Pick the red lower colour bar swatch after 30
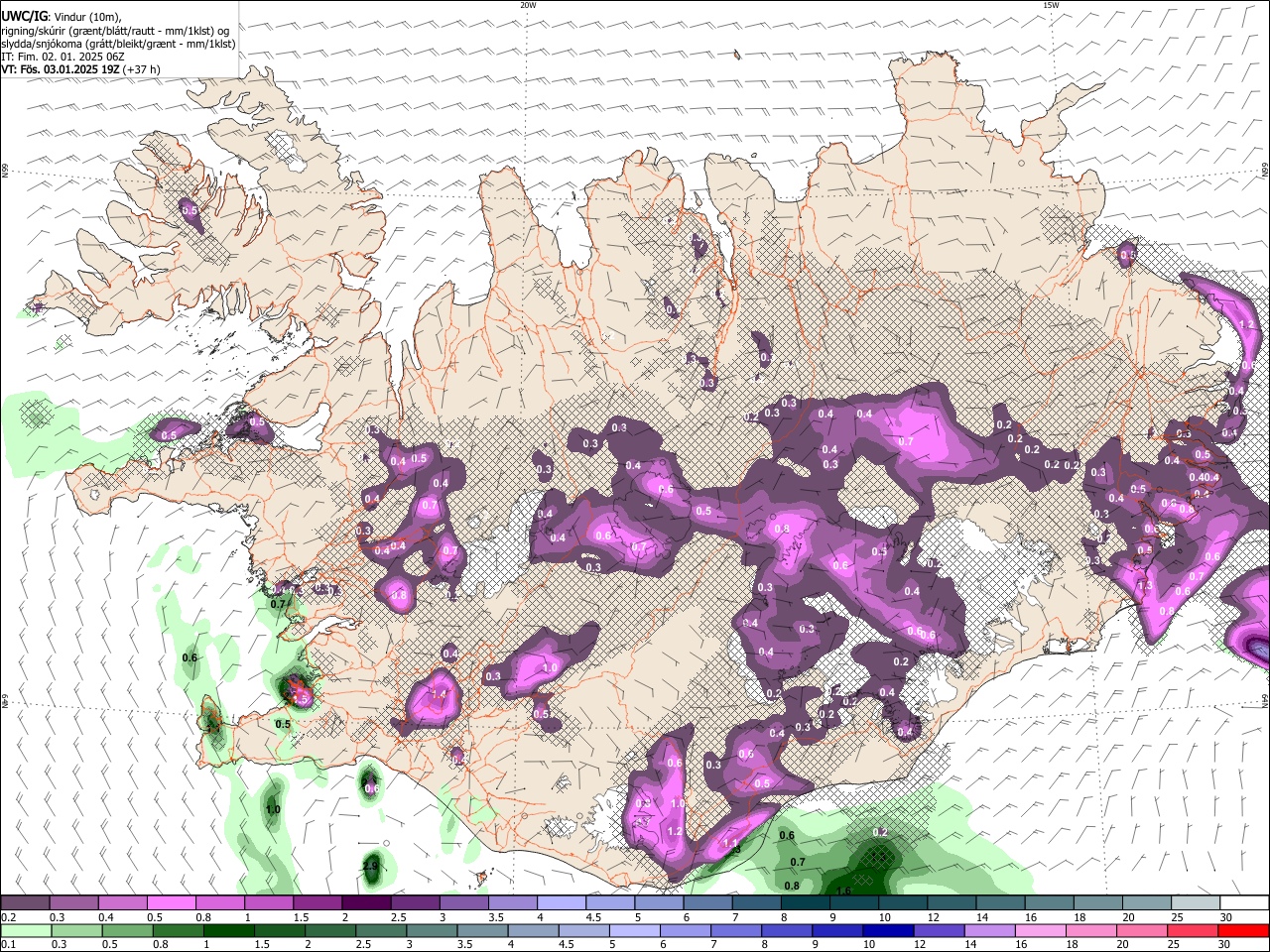 [x=1244, y=930]
